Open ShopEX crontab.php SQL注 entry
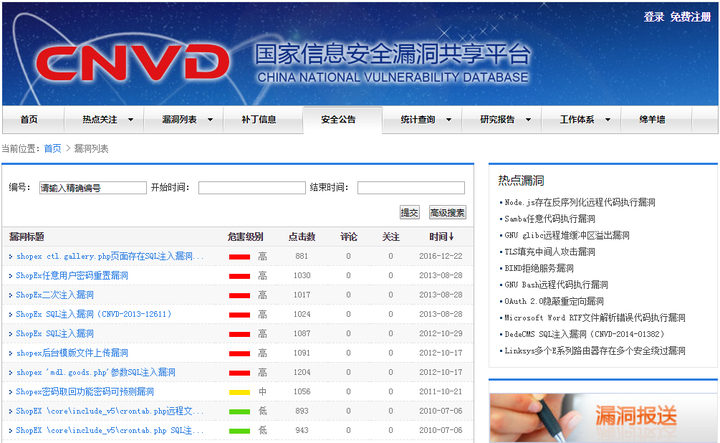 [x=110, y=431]
